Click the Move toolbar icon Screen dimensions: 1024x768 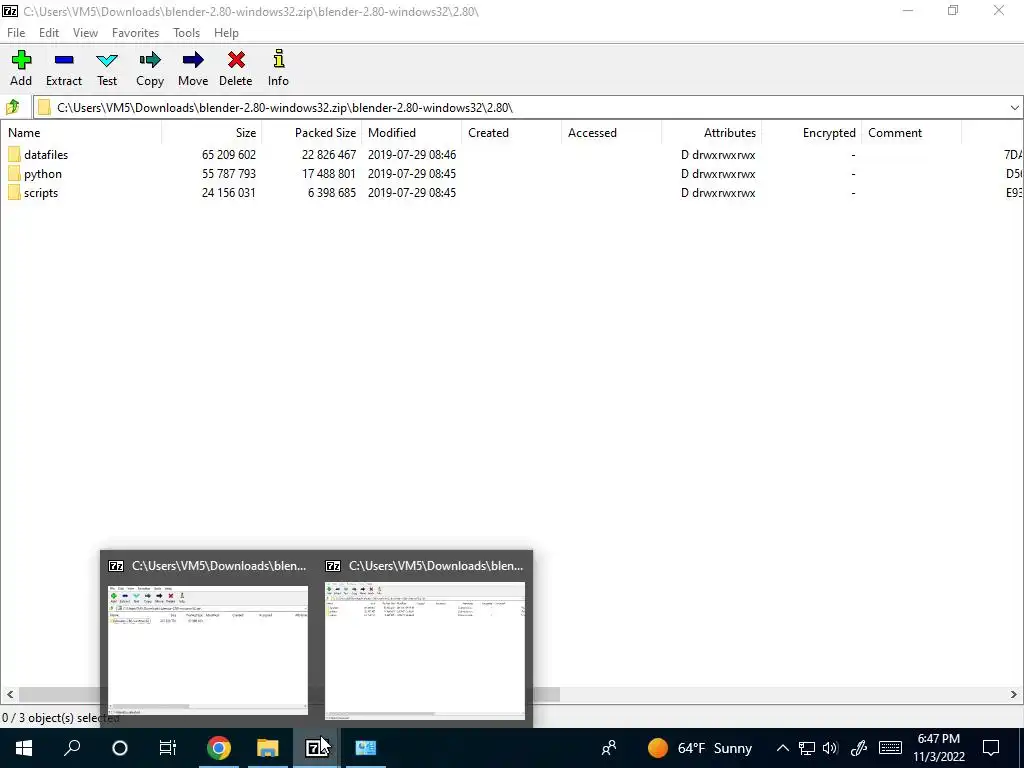click(x=193, y=60)
